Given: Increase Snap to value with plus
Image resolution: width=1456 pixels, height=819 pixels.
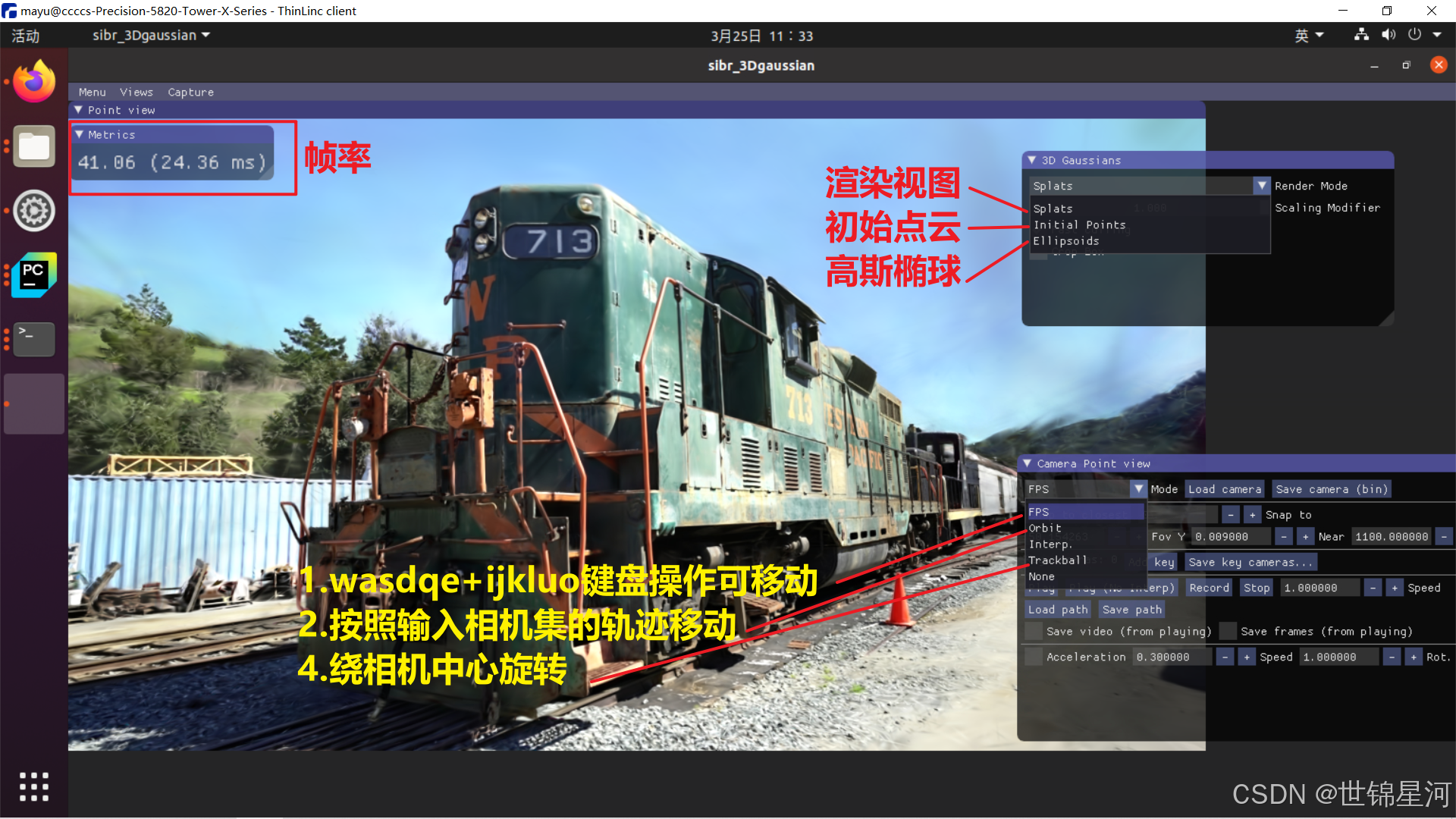Looking at the screenshot, I should [1253, 515].
